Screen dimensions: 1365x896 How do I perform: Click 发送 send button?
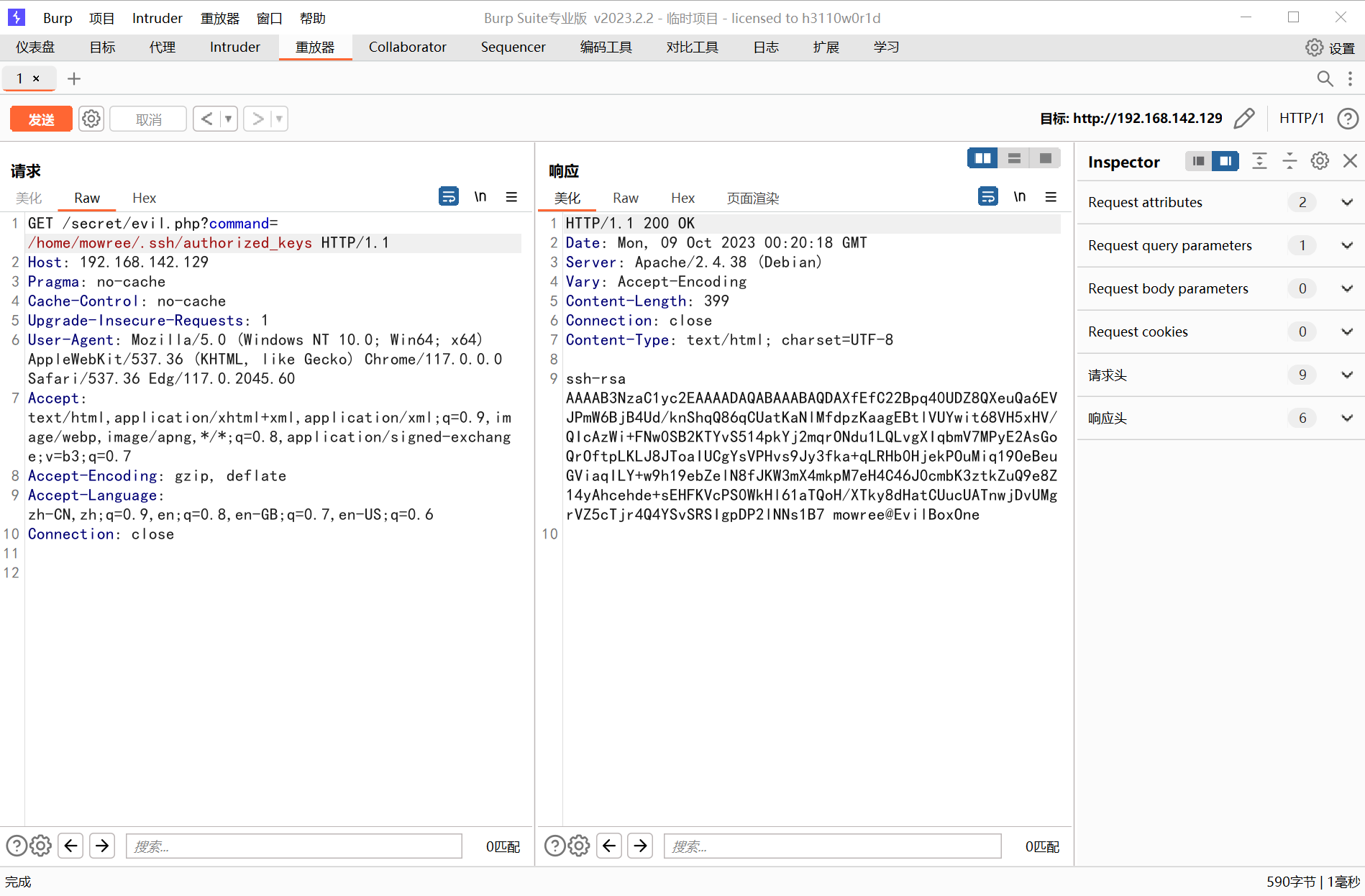(41, 119)
